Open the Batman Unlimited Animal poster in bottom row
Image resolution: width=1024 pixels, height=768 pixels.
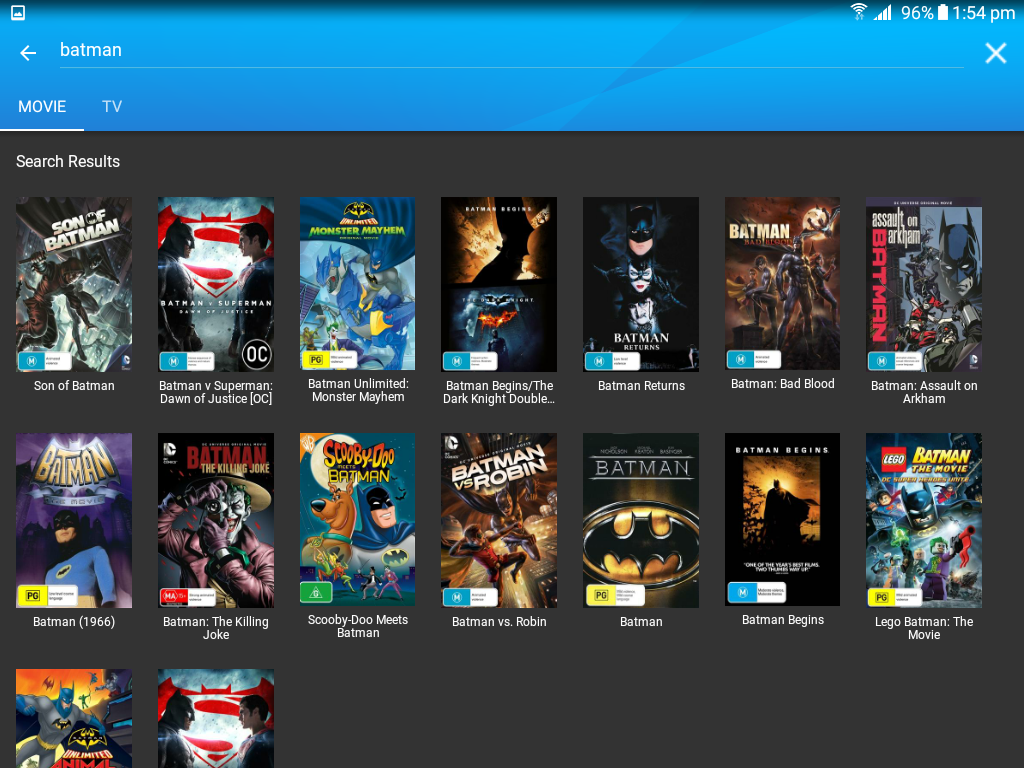pyautogui.click(x=74, y=718)
